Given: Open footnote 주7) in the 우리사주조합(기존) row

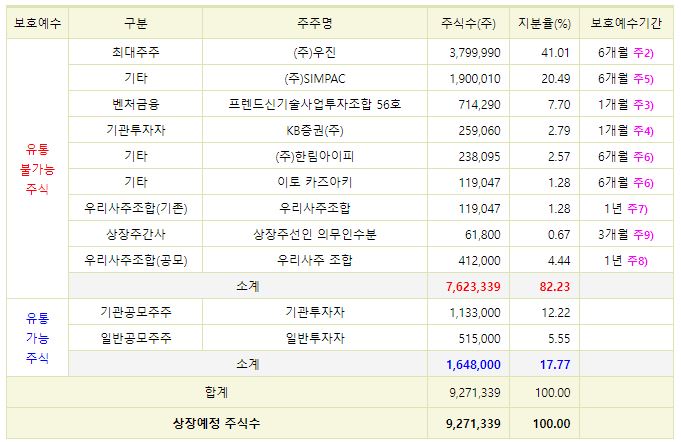Looking at the screenshot, I should pyautogui.click(x=638, y=209).
